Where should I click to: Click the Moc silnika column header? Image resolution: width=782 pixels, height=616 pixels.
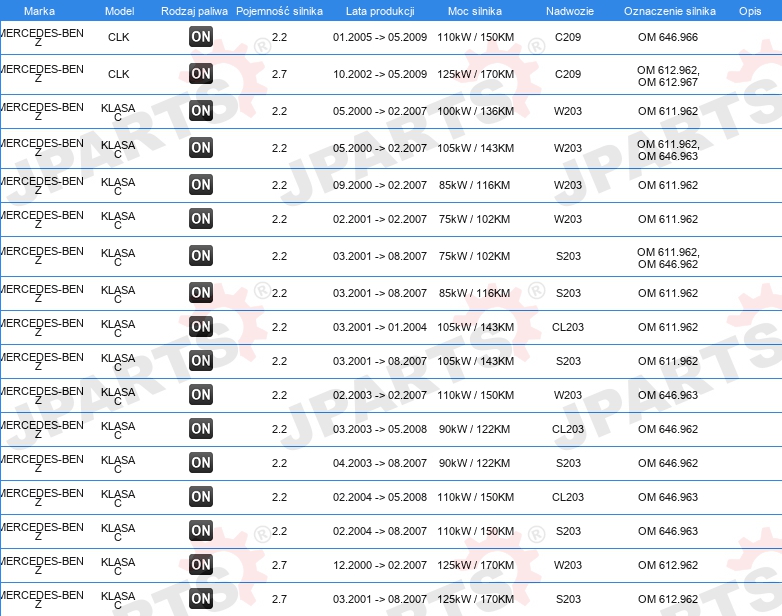[475, 11]
